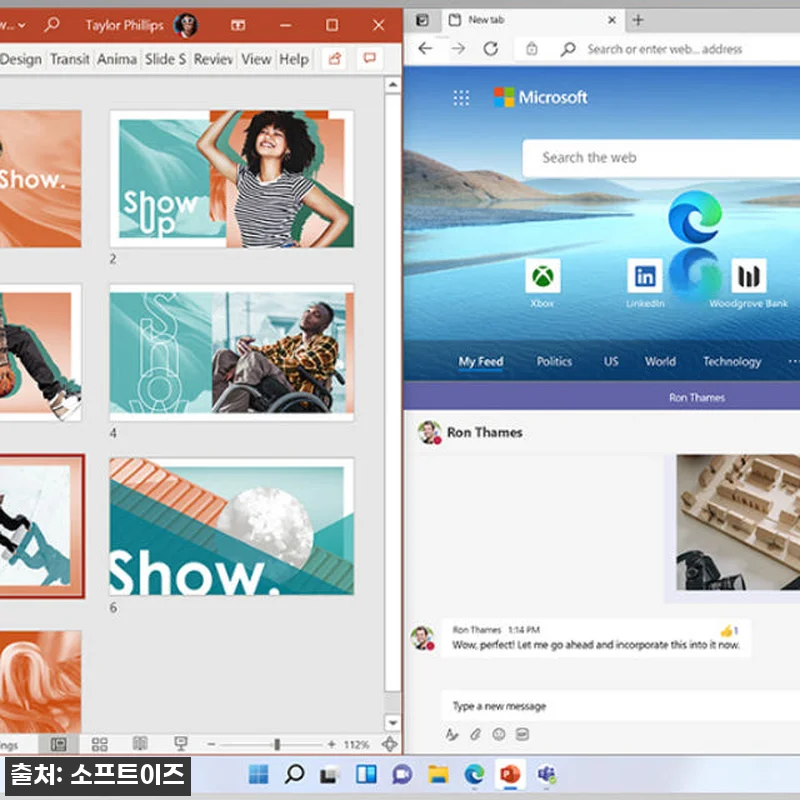Select the US news tab
The width and height of the screenshot is (800, 800).
pyautogui.click(x=611, y=361)
